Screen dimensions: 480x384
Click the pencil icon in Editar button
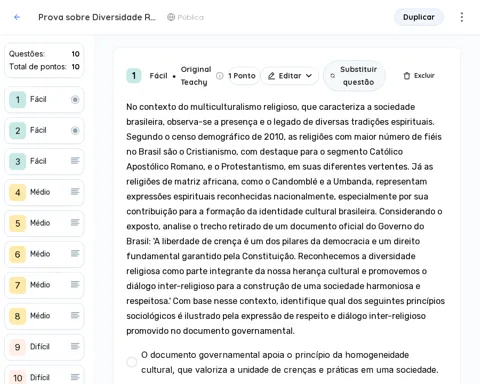(x=272, y=76)
